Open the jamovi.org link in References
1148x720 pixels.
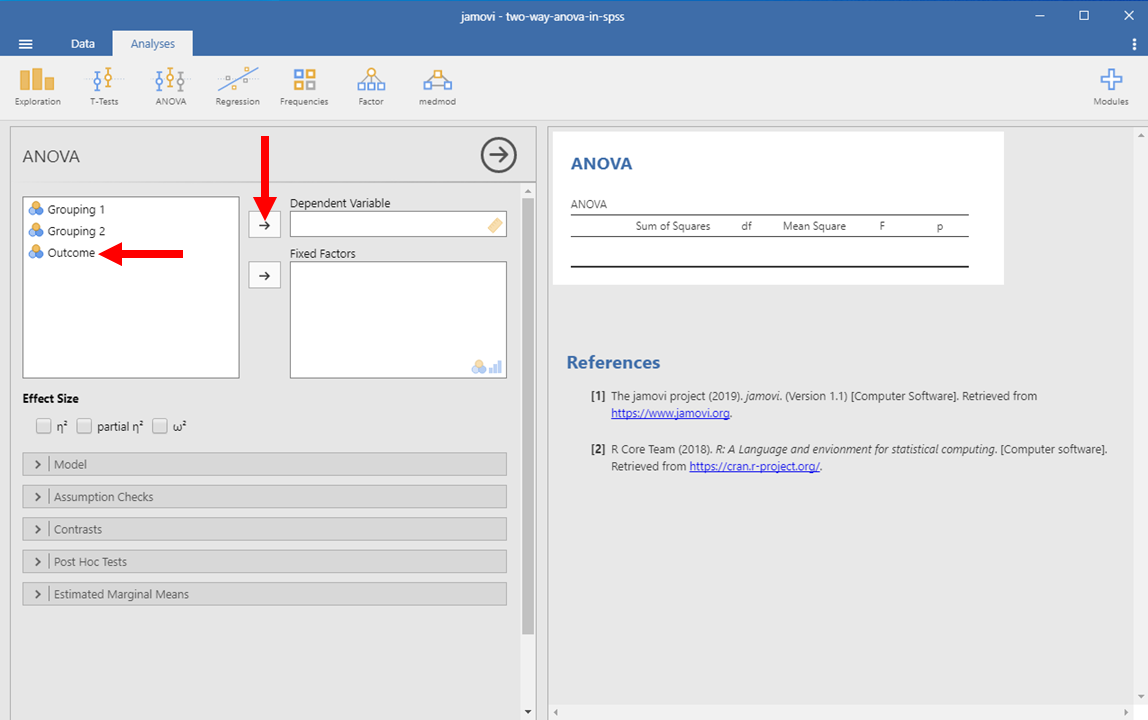tap(670, 413)
